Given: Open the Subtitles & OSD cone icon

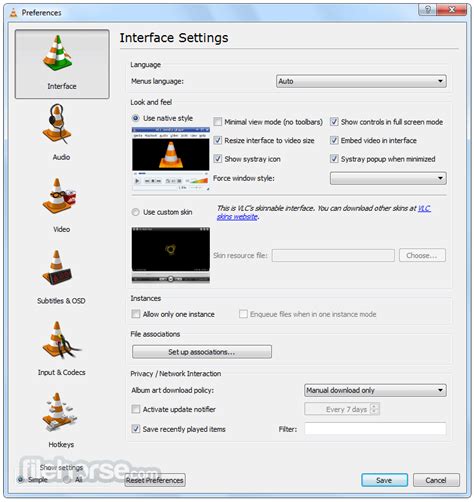Looking at the screenshot, I should [57, 268].
